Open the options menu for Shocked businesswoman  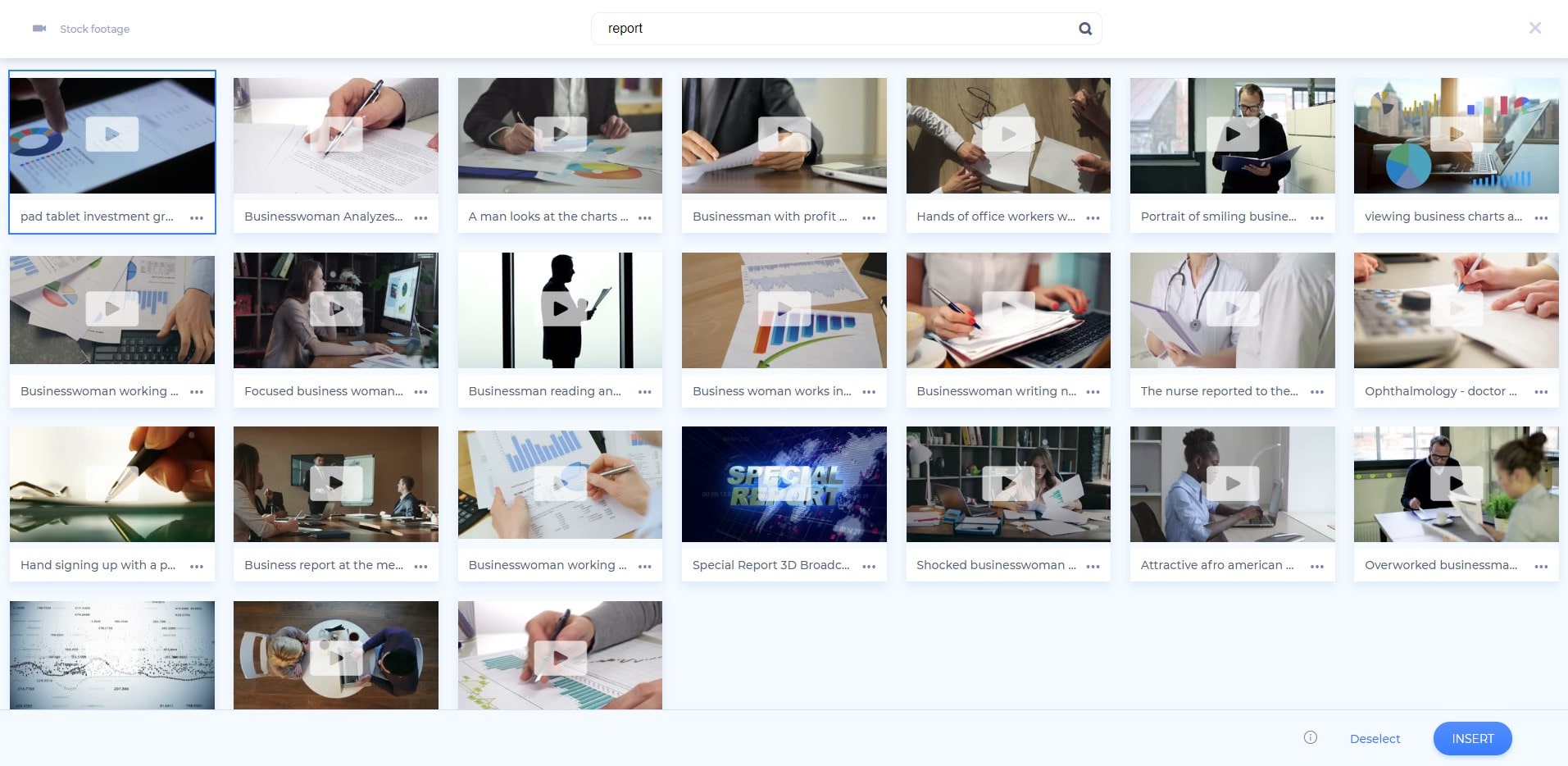[x=1093, y=566]
